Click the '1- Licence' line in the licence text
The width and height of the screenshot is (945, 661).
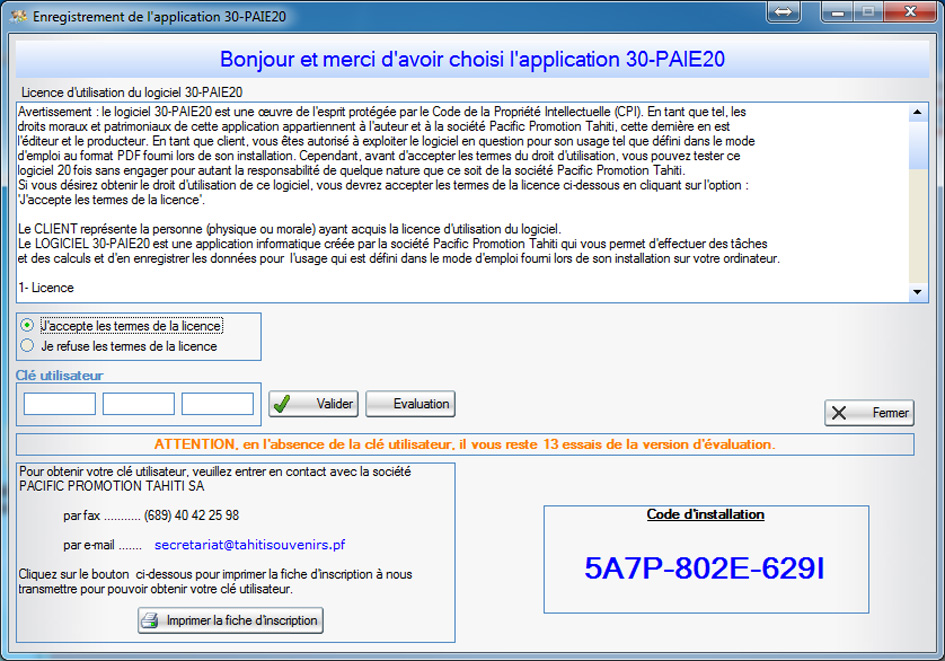(x=46, y=287)
